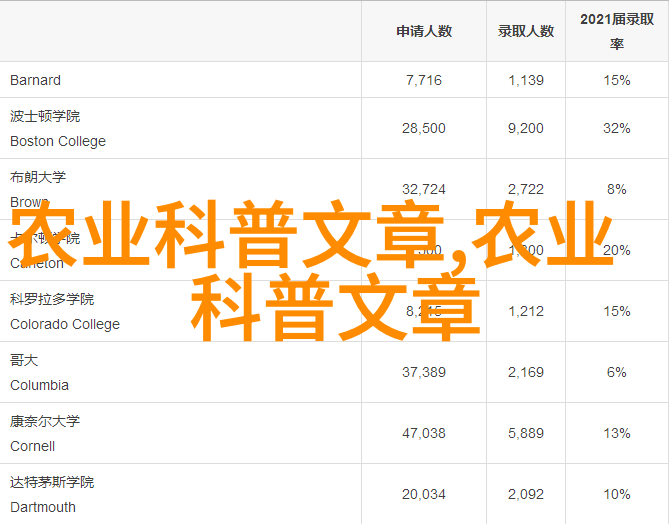Click the 录取人数 column header
The height and width of the screenshot is (524, 670).
(x=526, y=31)
